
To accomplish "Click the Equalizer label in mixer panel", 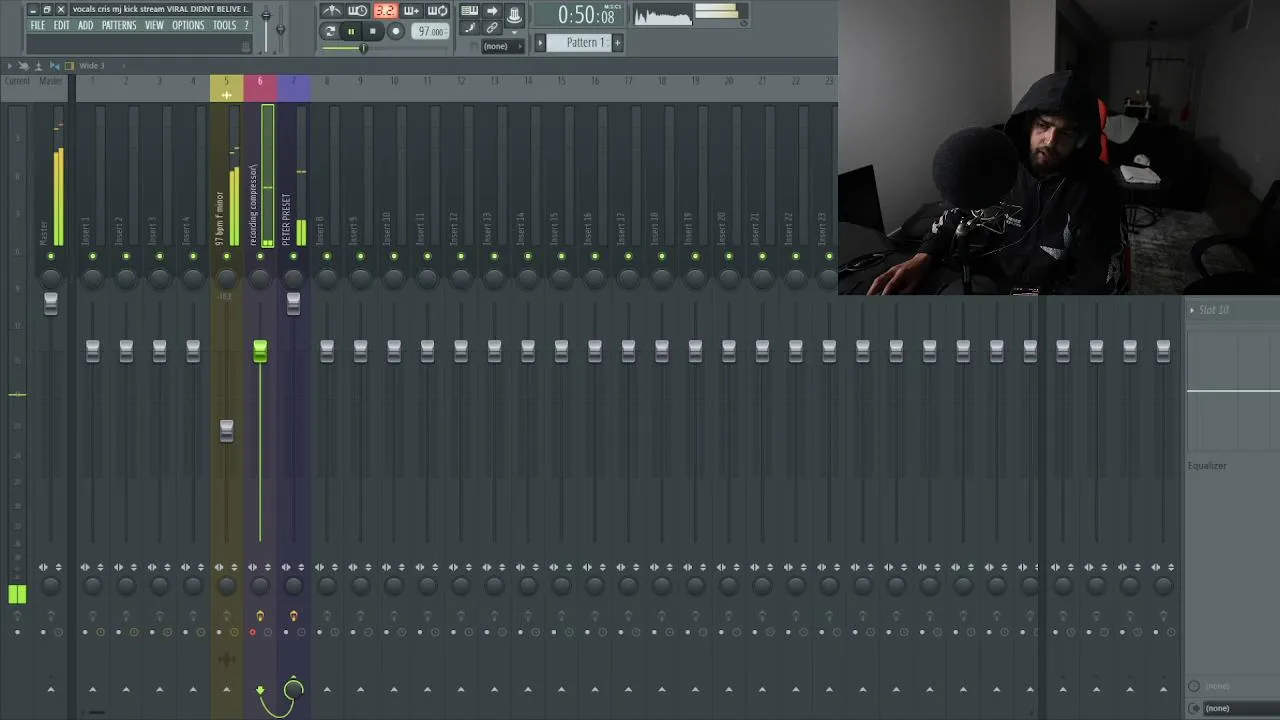I will [1207, 466].
